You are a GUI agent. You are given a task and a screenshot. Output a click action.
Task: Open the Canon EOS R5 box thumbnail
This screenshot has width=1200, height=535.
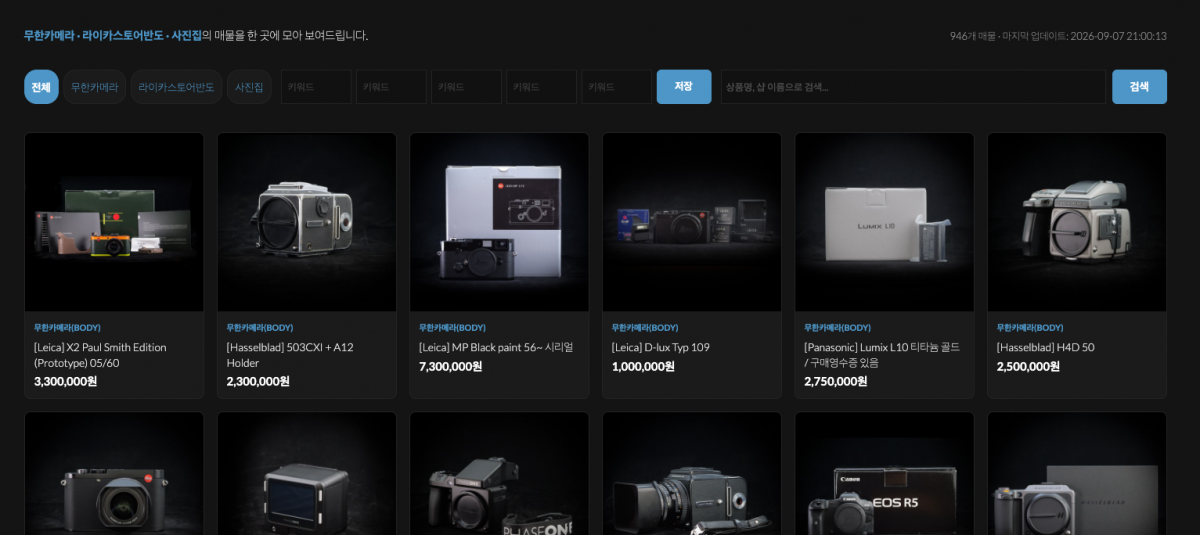click(884, 474)
